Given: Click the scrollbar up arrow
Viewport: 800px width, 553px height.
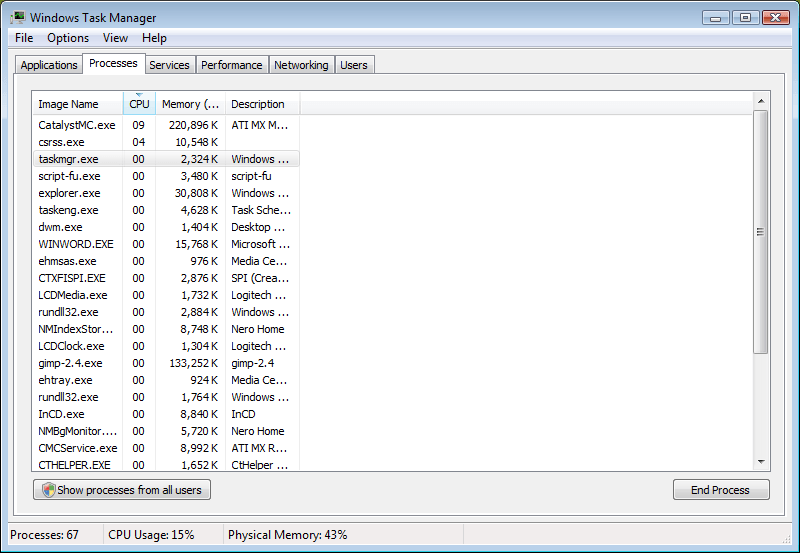Looking at the screenshot, I should coord(761,101).
